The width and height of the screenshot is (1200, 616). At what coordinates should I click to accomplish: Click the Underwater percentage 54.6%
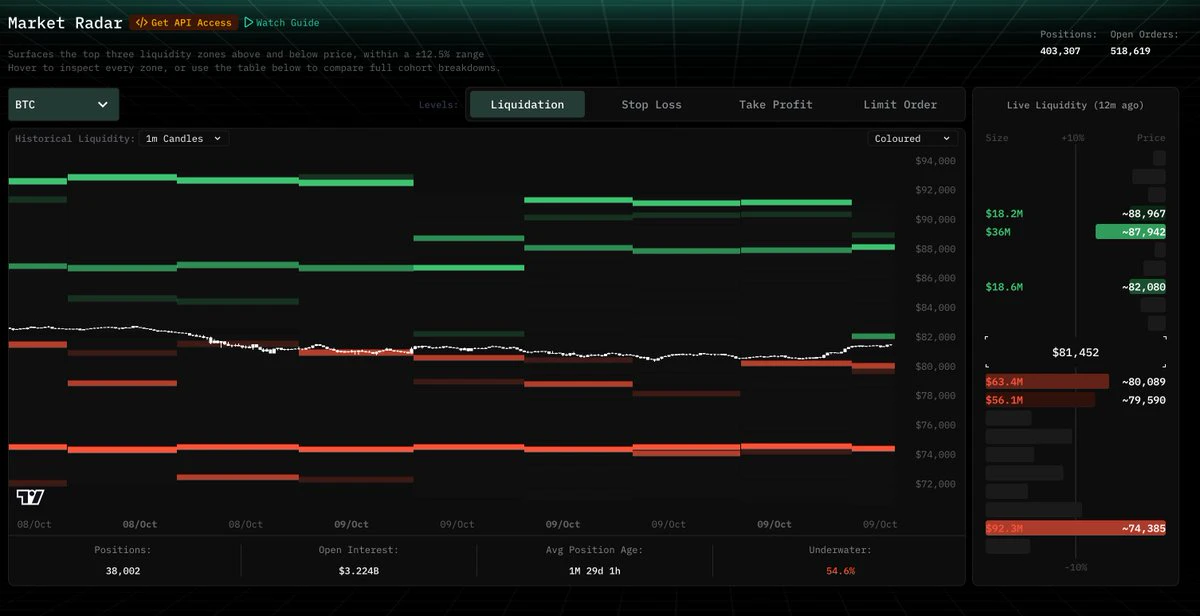(x=840, y=571)
